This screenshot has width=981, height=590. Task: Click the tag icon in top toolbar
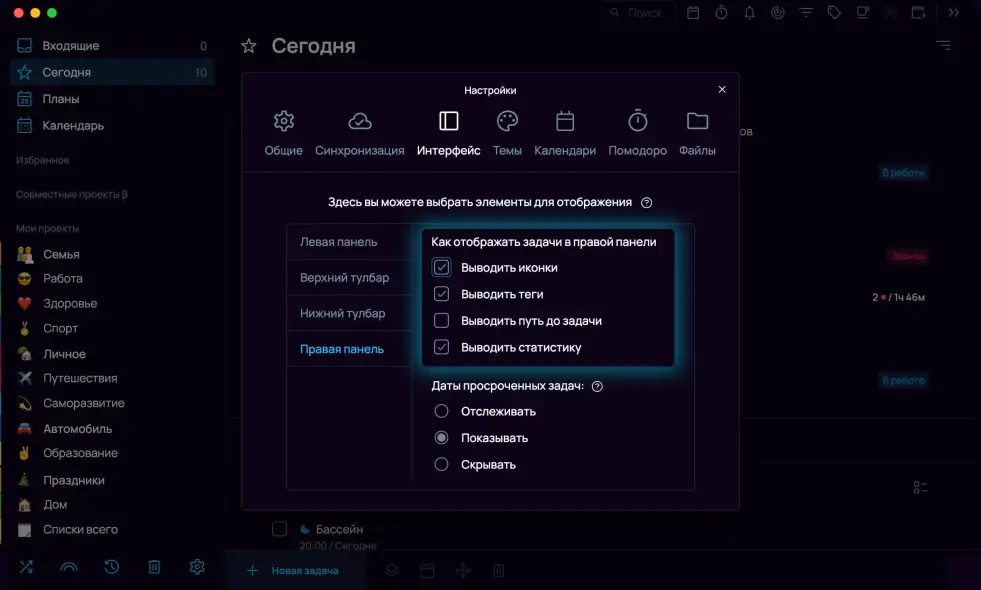[x=833, y=13]
